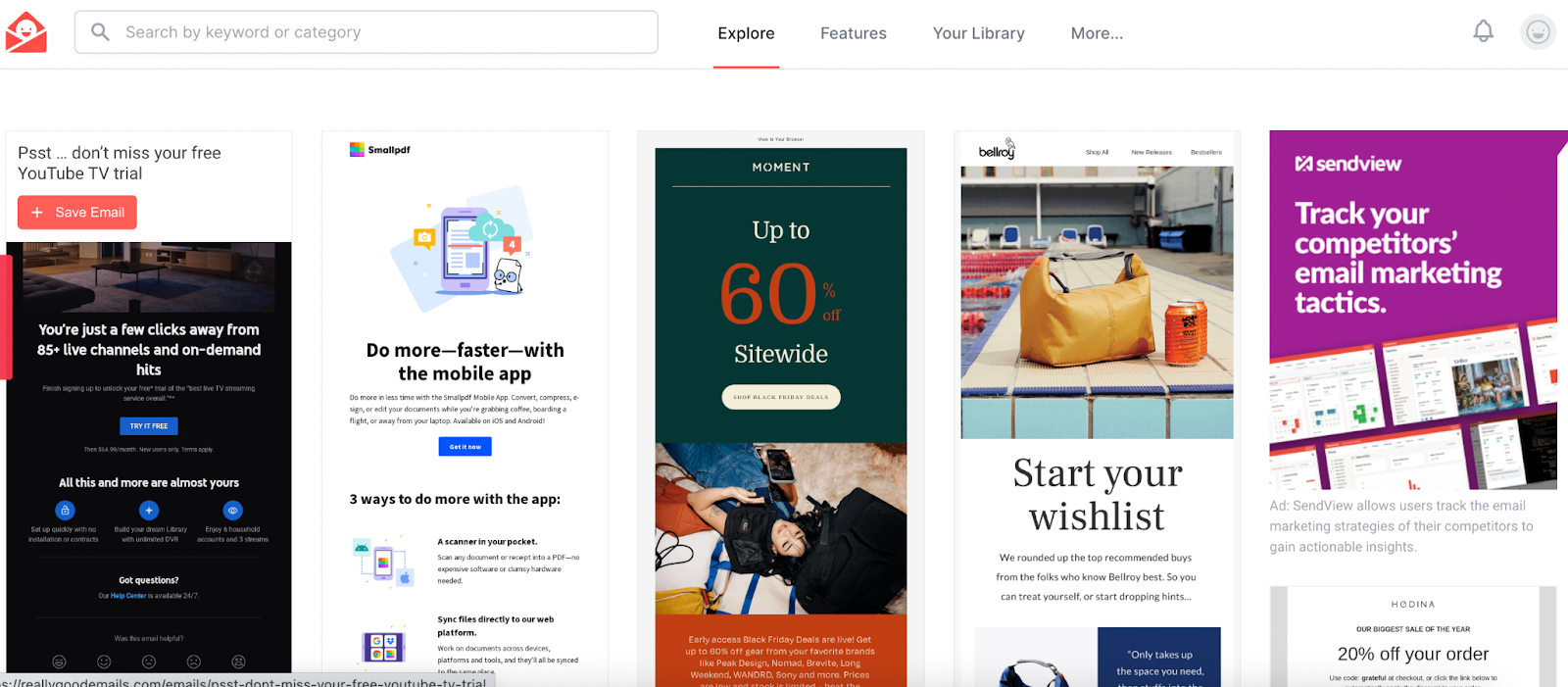Open the Hodina 20% off email thumbnail

(x=1413, y=637)
